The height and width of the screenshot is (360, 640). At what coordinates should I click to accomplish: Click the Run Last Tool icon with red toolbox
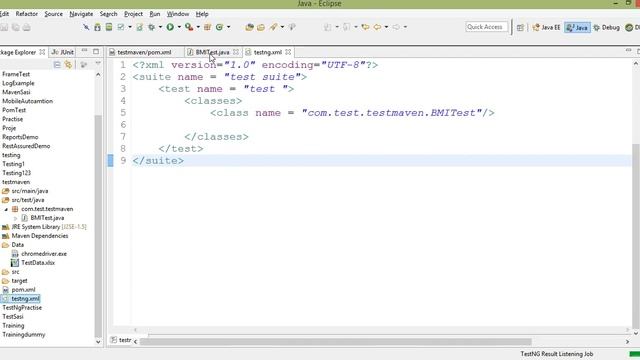189,27
